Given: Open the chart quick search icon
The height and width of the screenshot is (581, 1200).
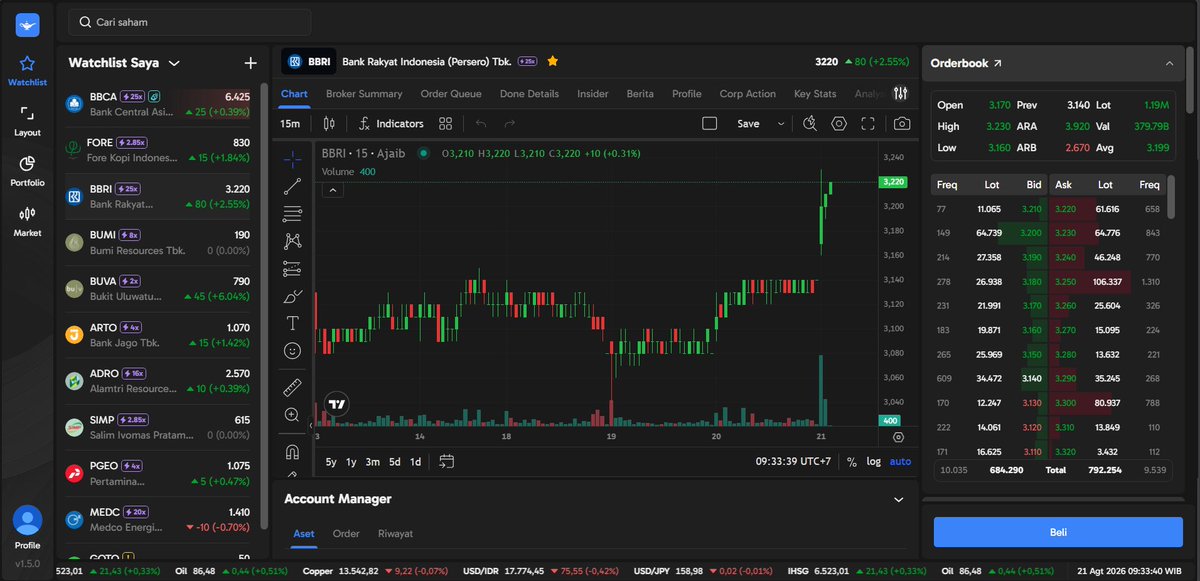Looking at the screenshot, I should pos(810,124).
